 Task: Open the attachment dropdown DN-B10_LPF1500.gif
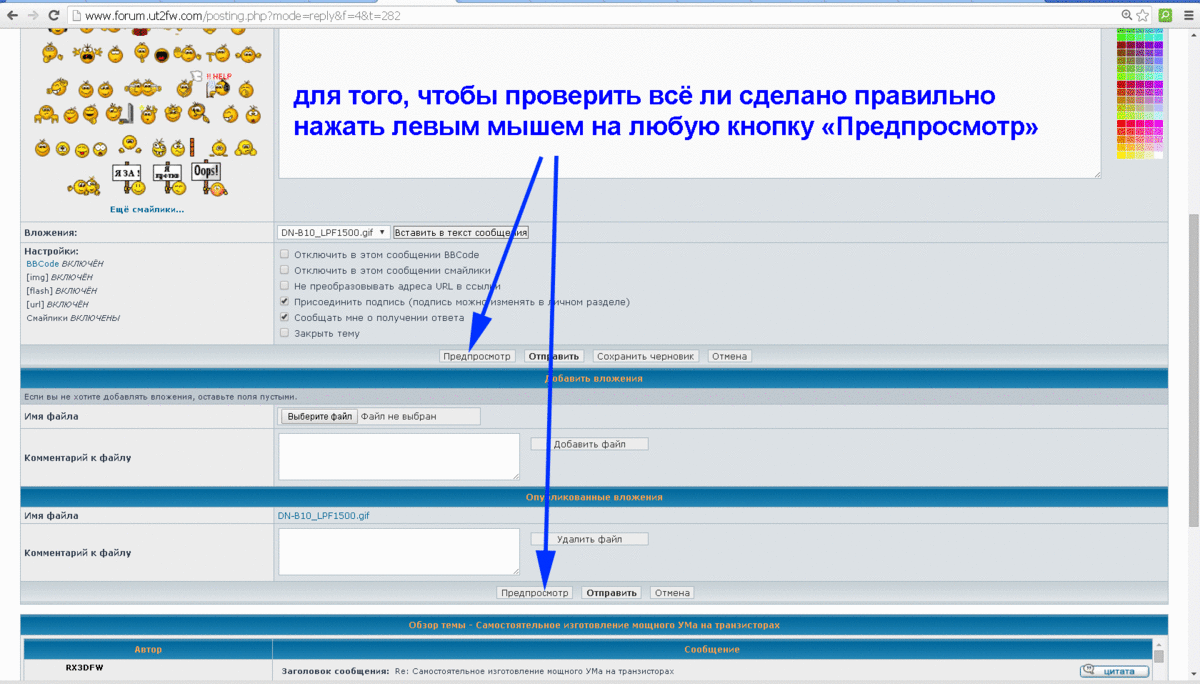[x=333, y=232]
